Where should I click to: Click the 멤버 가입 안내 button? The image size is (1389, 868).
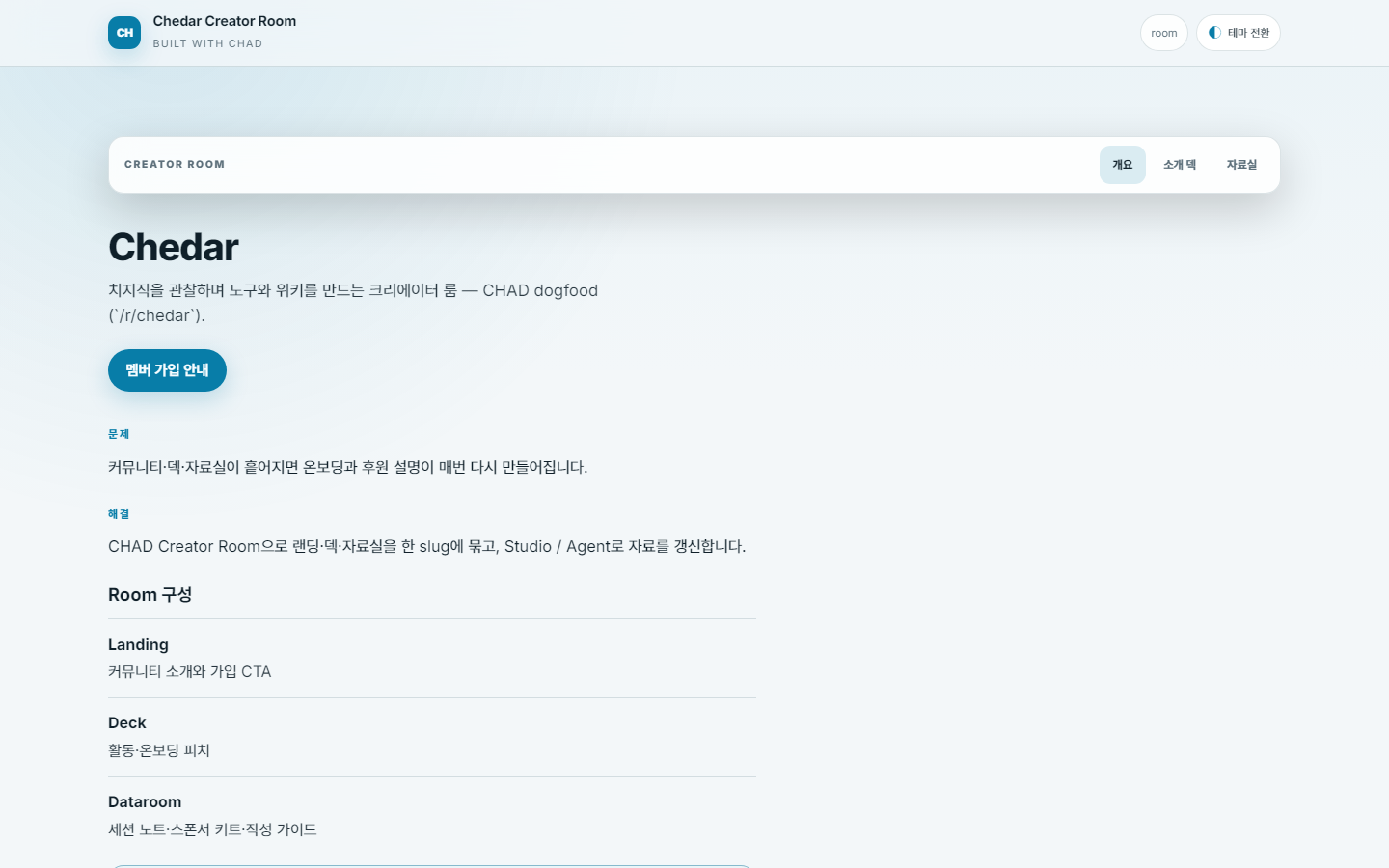(167, 370)
